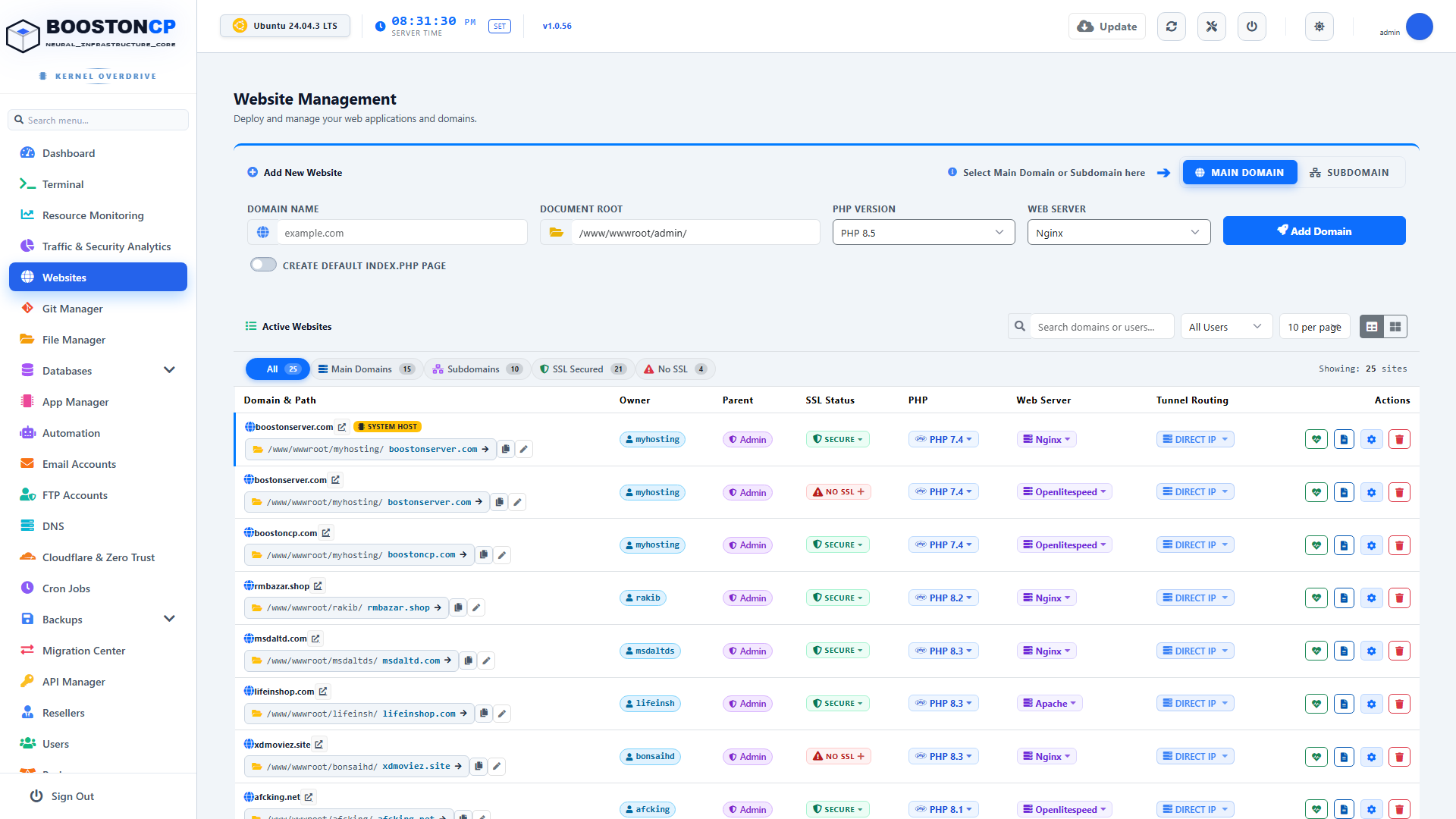Screen dimensions: 1456x819
Task: Click the Search domains or users field
Action: tap(1102, 327)
